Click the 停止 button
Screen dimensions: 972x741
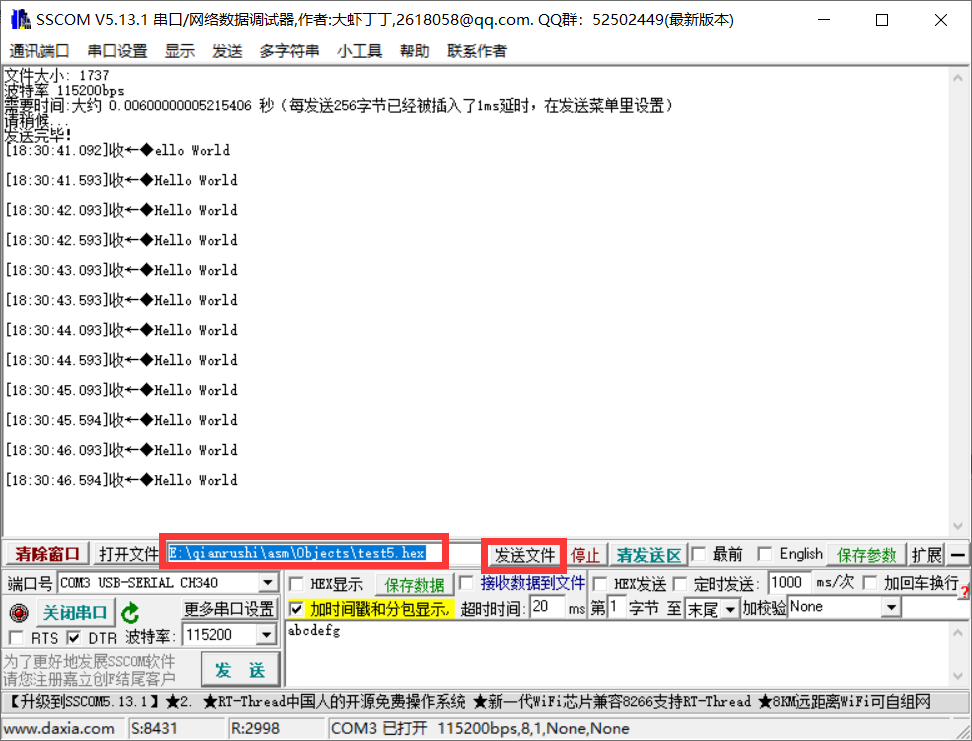coord(585,555)
